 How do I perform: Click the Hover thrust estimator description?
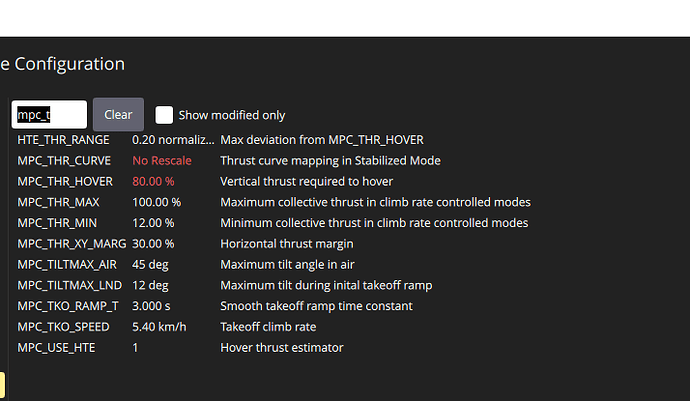pyautogui.click(x=281, y=348)
